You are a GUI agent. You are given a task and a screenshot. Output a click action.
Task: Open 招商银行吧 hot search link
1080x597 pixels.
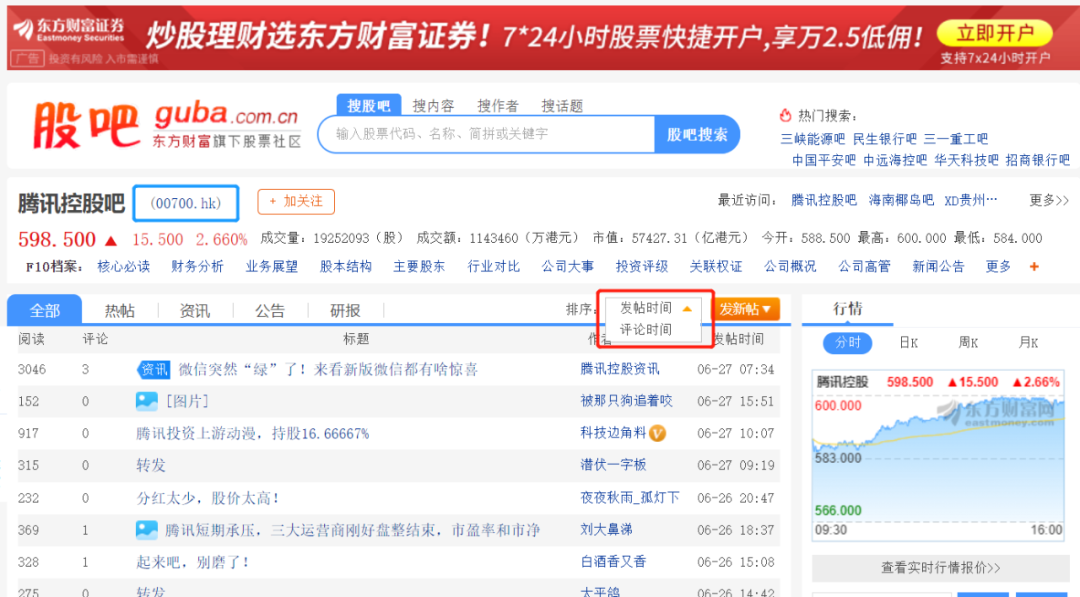1037,160
